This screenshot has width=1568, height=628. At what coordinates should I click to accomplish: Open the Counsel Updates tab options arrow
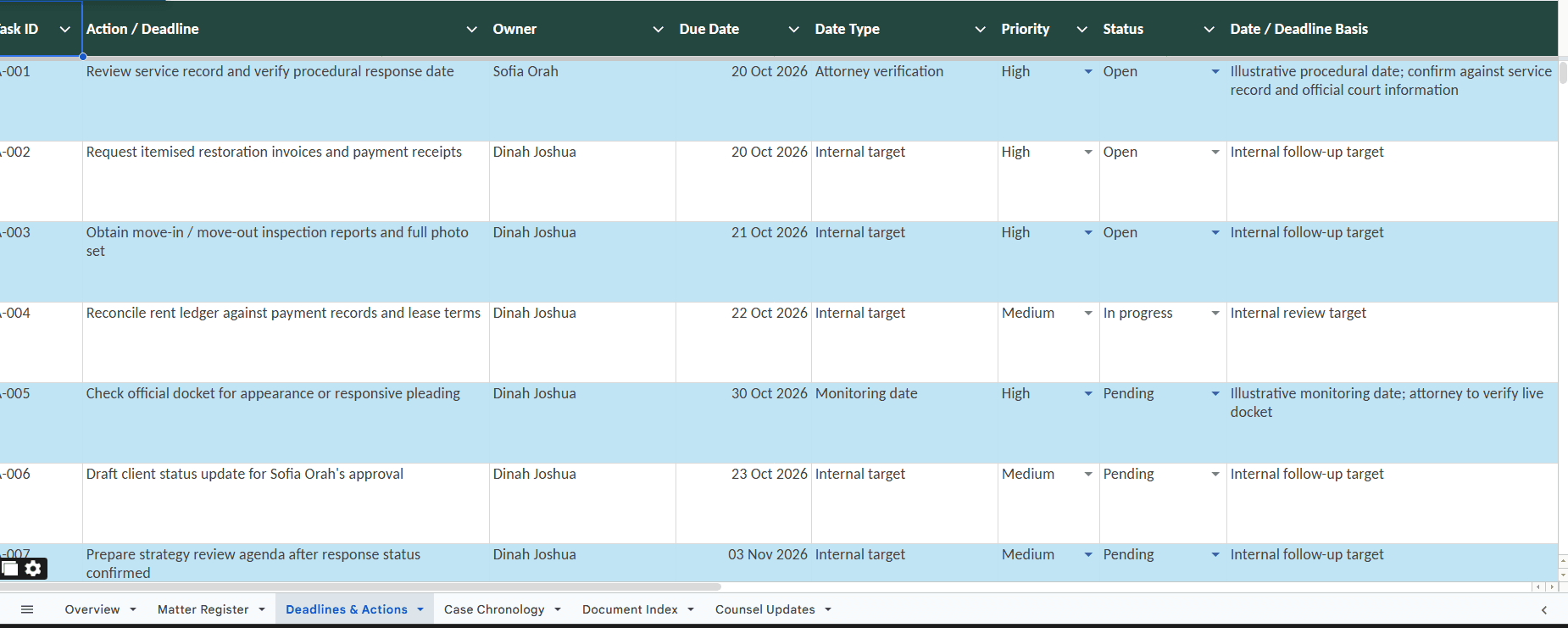click(x=828, y=609)
